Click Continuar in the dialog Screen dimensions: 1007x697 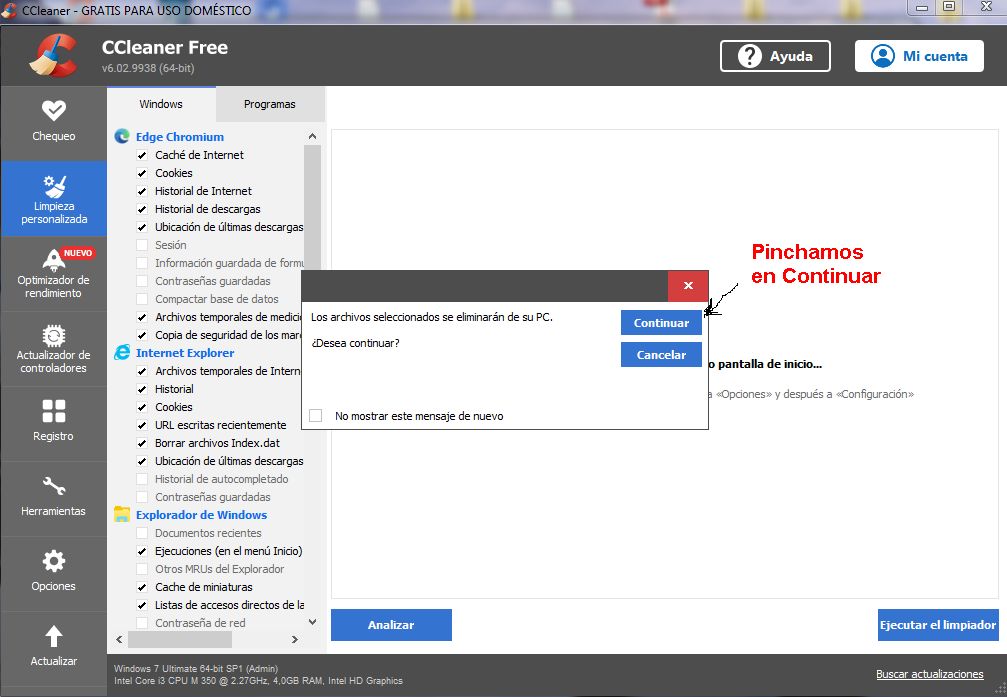tap(661, 322)
